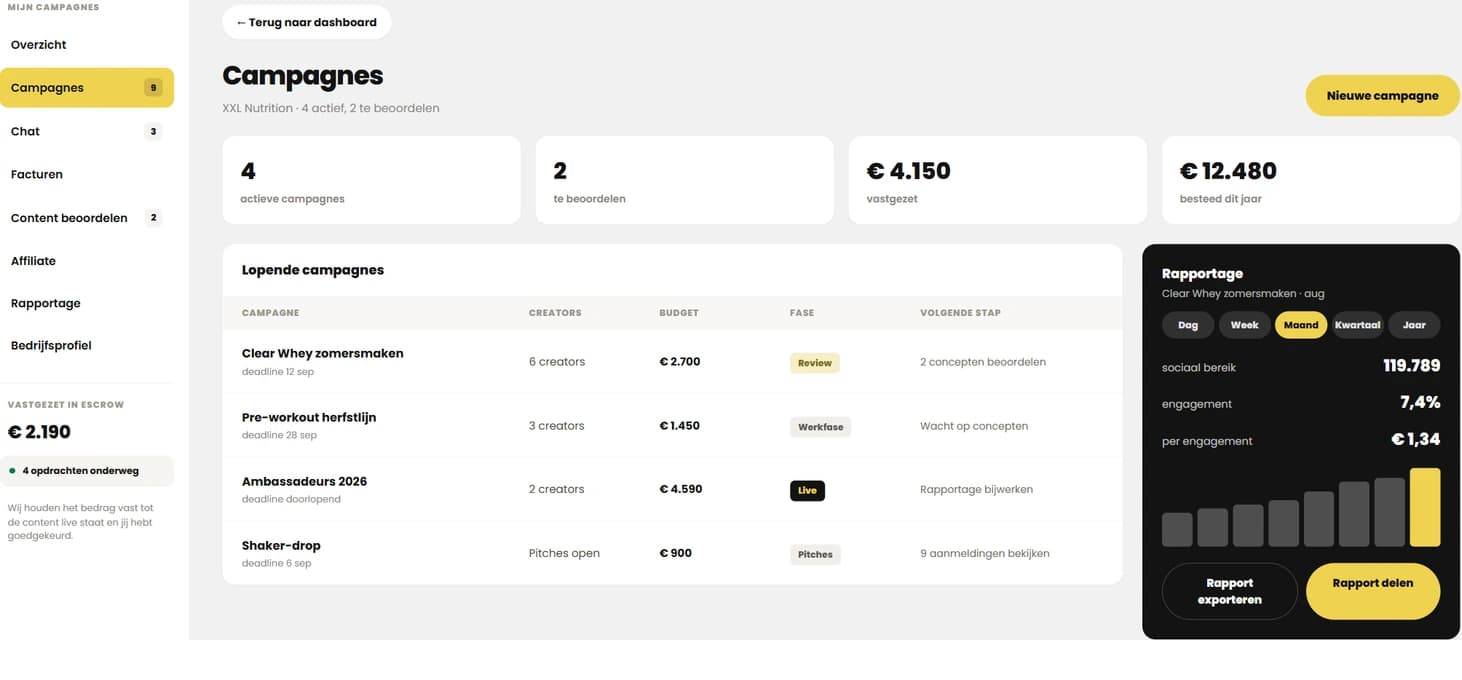
Task: Click 9 aanmeldingen bekijken step
Action: (x=985, y=553)
